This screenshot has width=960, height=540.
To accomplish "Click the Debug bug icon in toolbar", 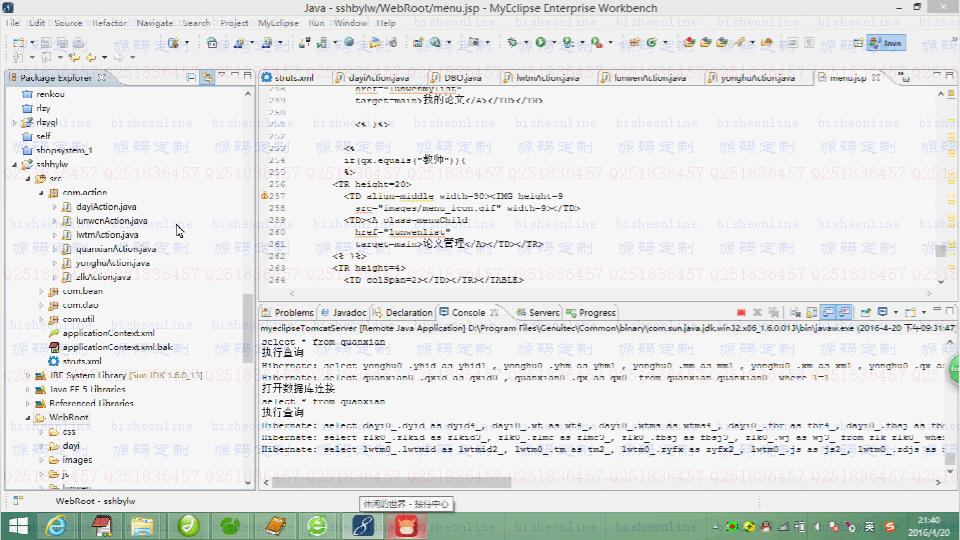I will click(512, 42).
